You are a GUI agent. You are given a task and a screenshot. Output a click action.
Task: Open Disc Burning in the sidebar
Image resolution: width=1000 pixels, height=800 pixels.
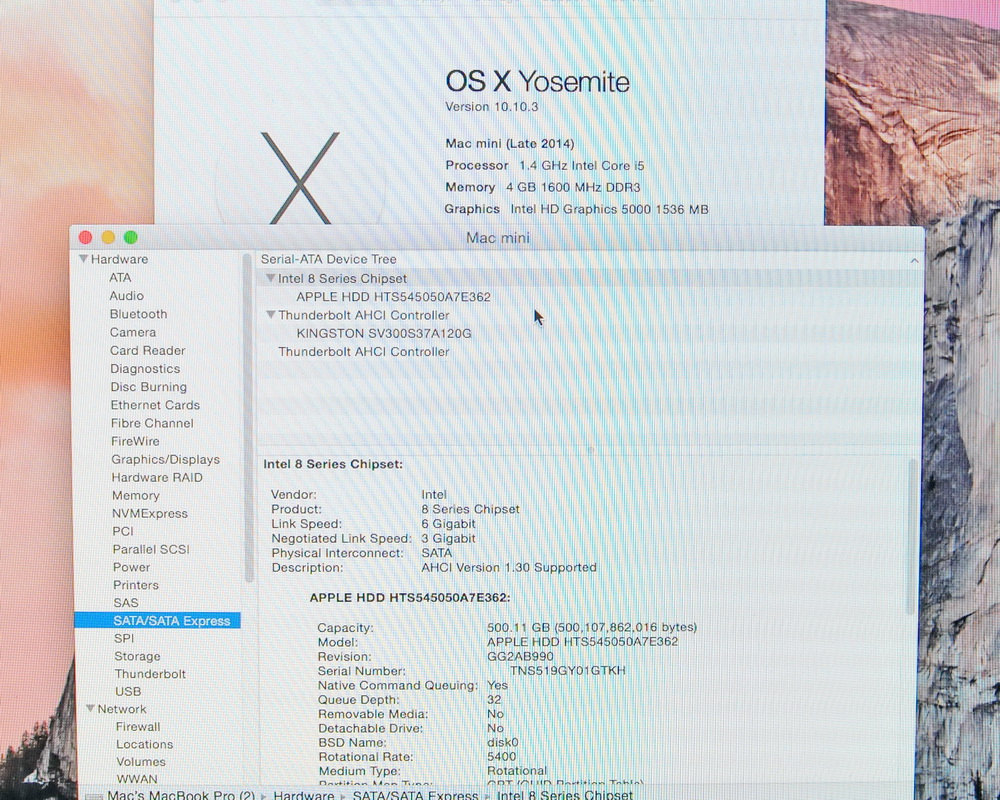[x=149, y=387]
